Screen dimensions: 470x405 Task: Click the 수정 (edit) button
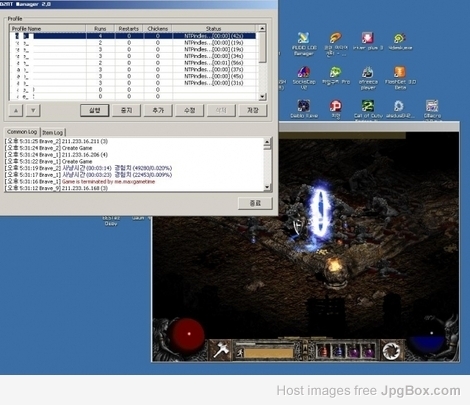pos(190,110)
